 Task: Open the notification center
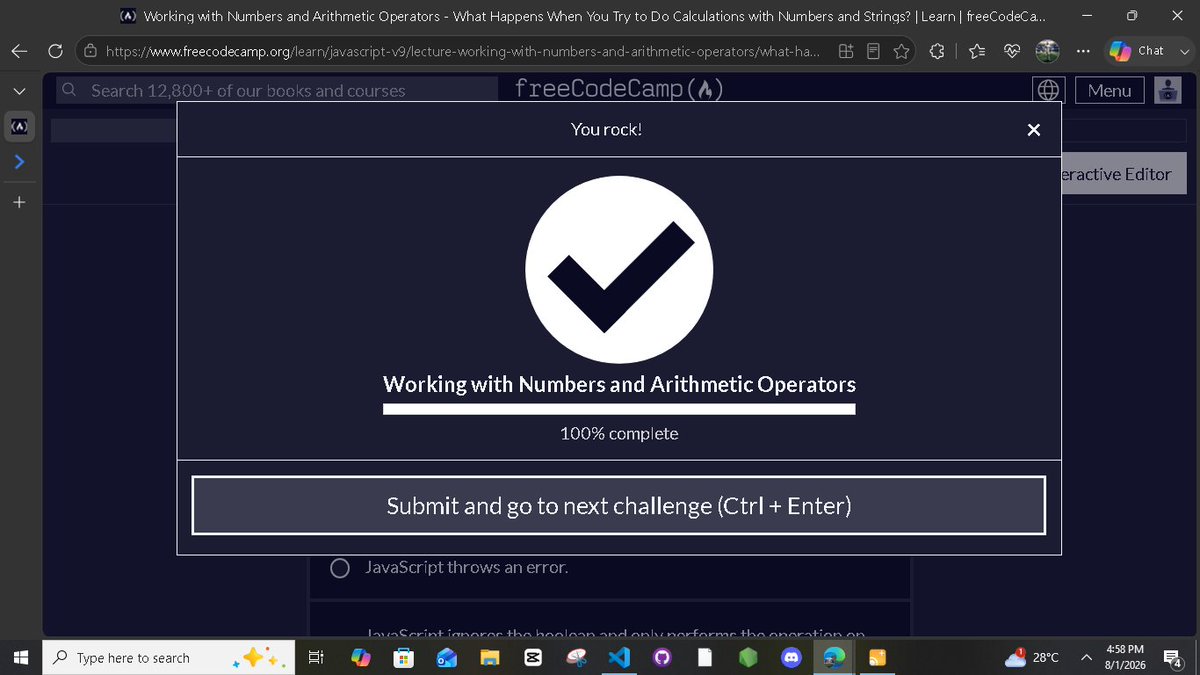tap(1171, 657)
